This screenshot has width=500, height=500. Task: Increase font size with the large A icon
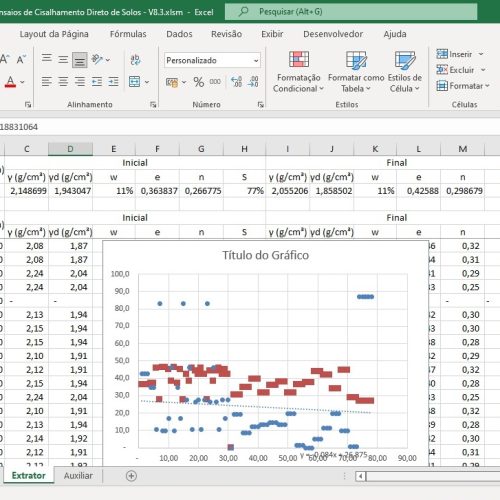tap(4, 60)
